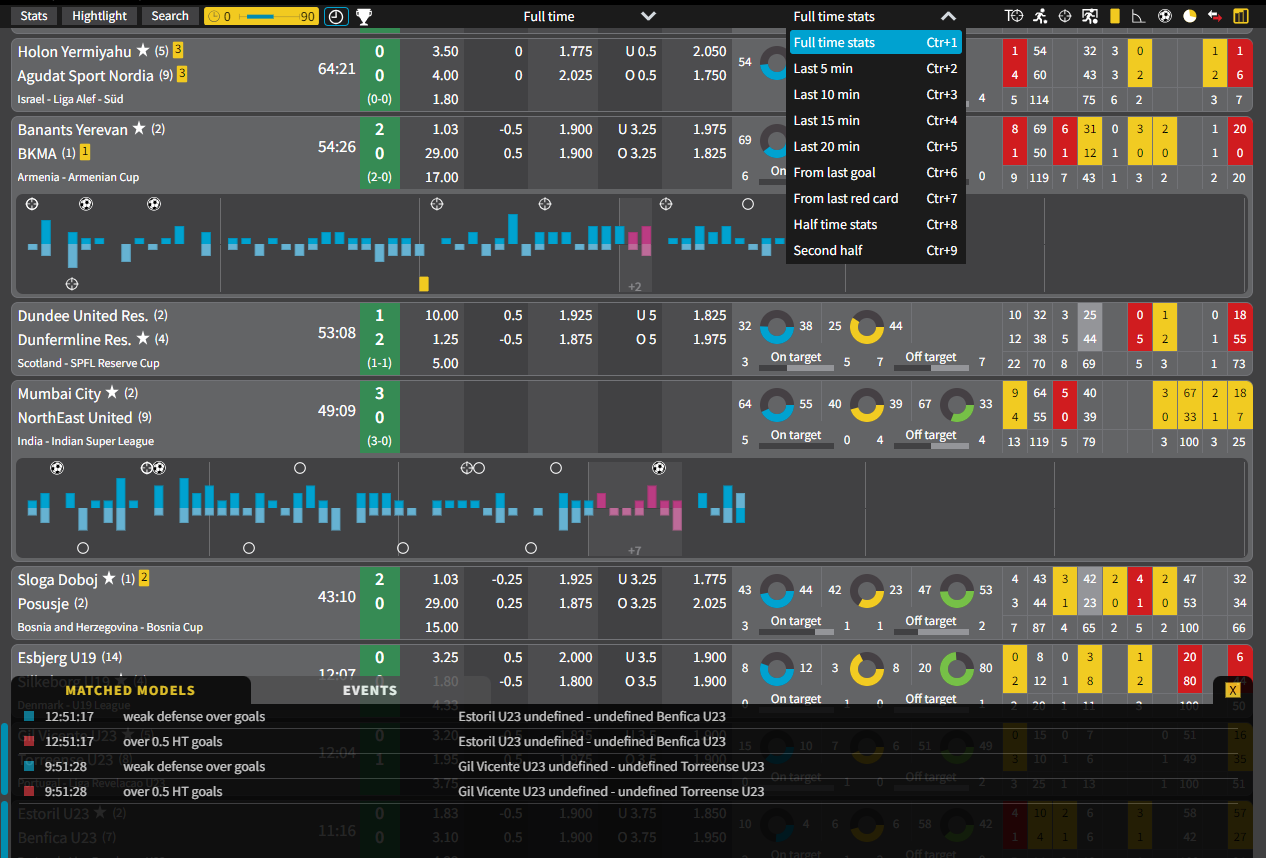Toggle the blue-outlined clock button
Viewport: 1266px width, 858px height.
tap(336, 16)
